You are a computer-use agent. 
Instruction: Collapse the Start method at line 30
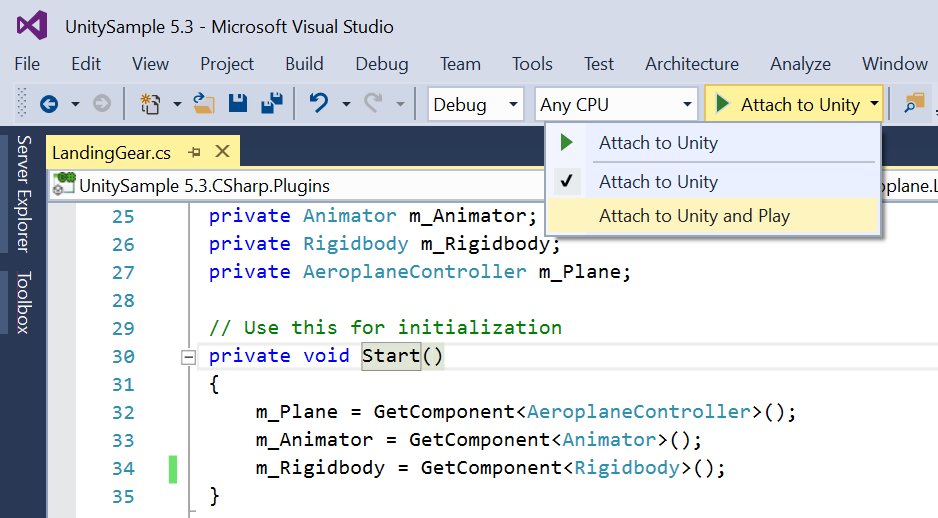[188, 357]
